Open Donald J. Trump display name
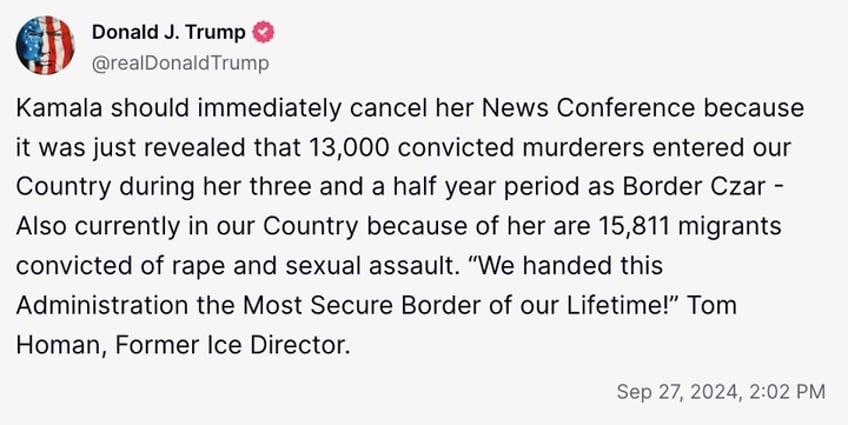The width and height of the screenshot is (848, 425). point(169,32)
